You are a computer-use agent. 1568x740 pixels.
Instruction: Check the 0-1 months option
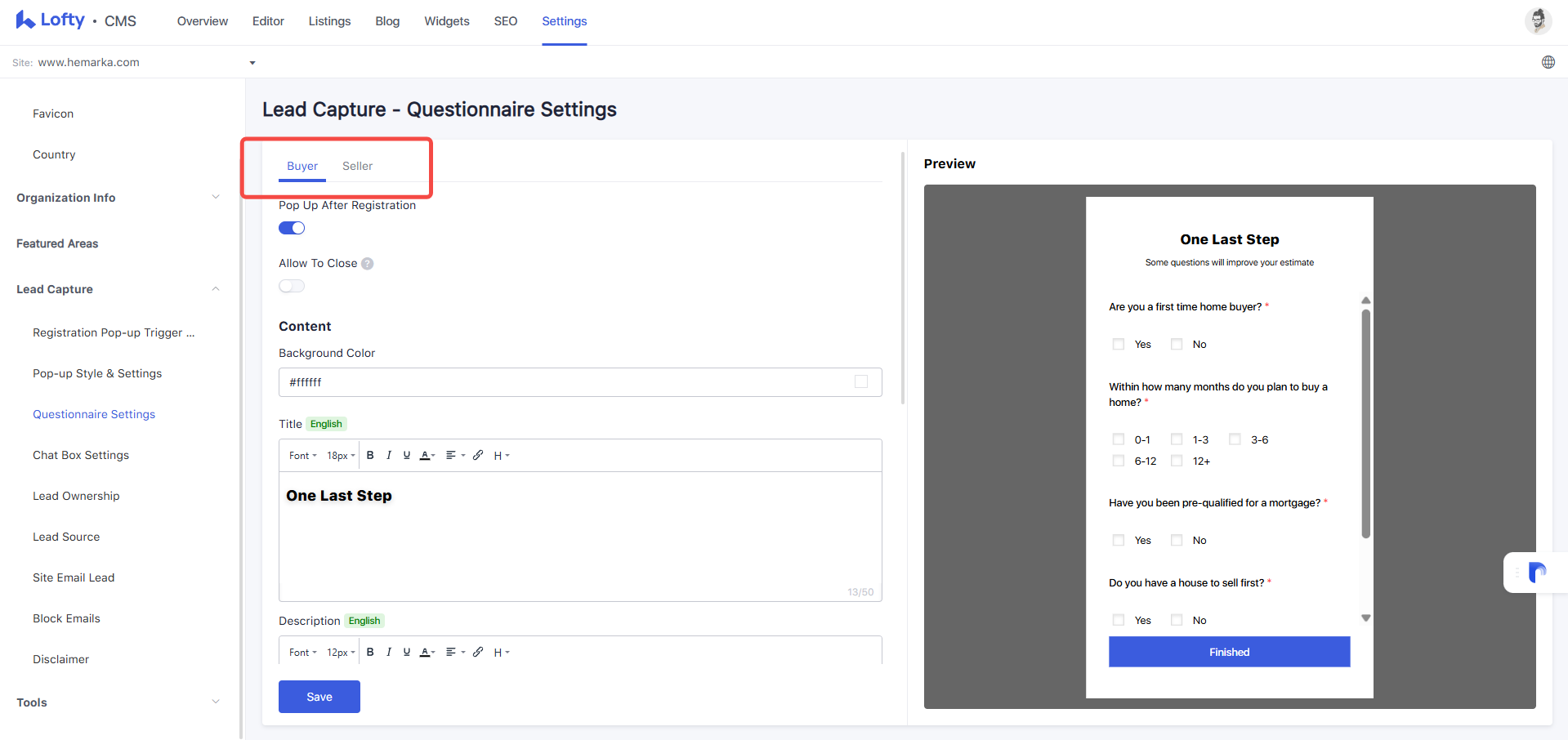(1119, 439)
